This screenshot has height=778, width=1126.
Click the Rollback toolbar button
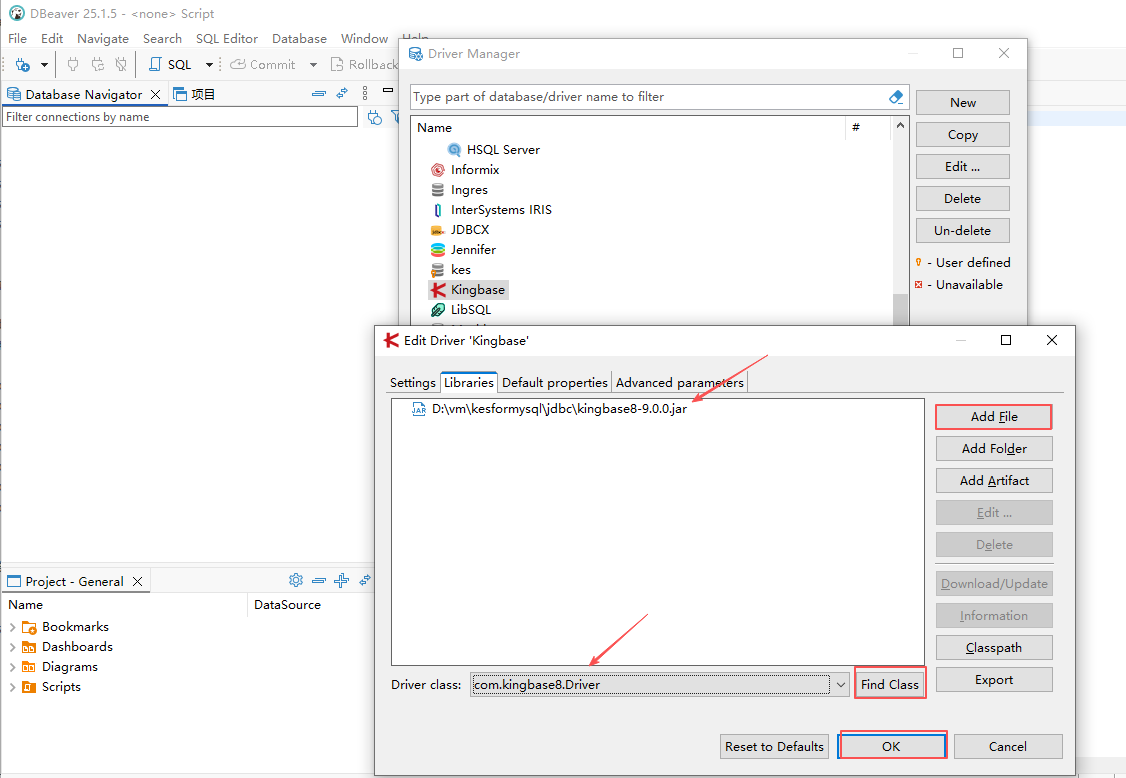point(364,65)
